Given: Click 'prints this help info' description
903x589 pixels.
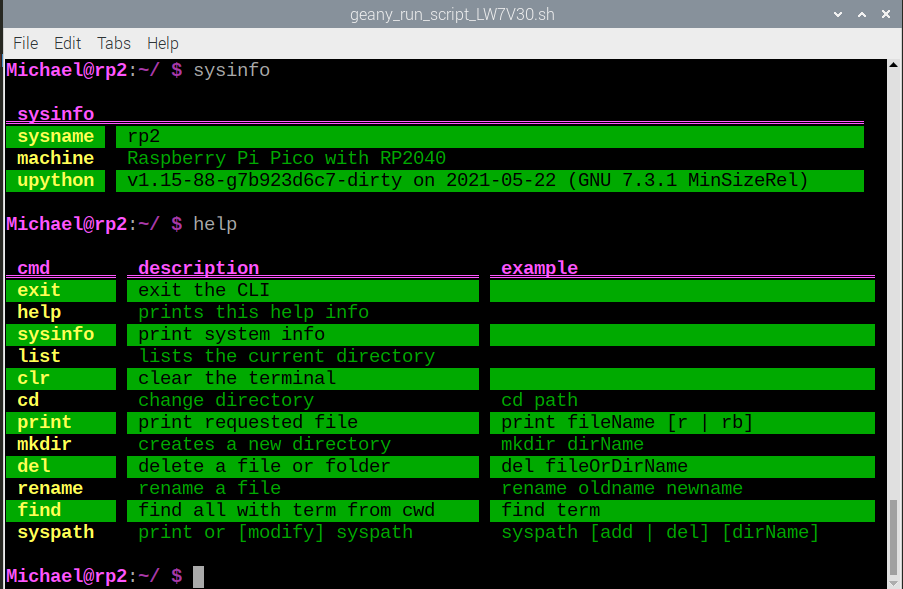Looking at the screenshot, I should (x=253, y=312).
